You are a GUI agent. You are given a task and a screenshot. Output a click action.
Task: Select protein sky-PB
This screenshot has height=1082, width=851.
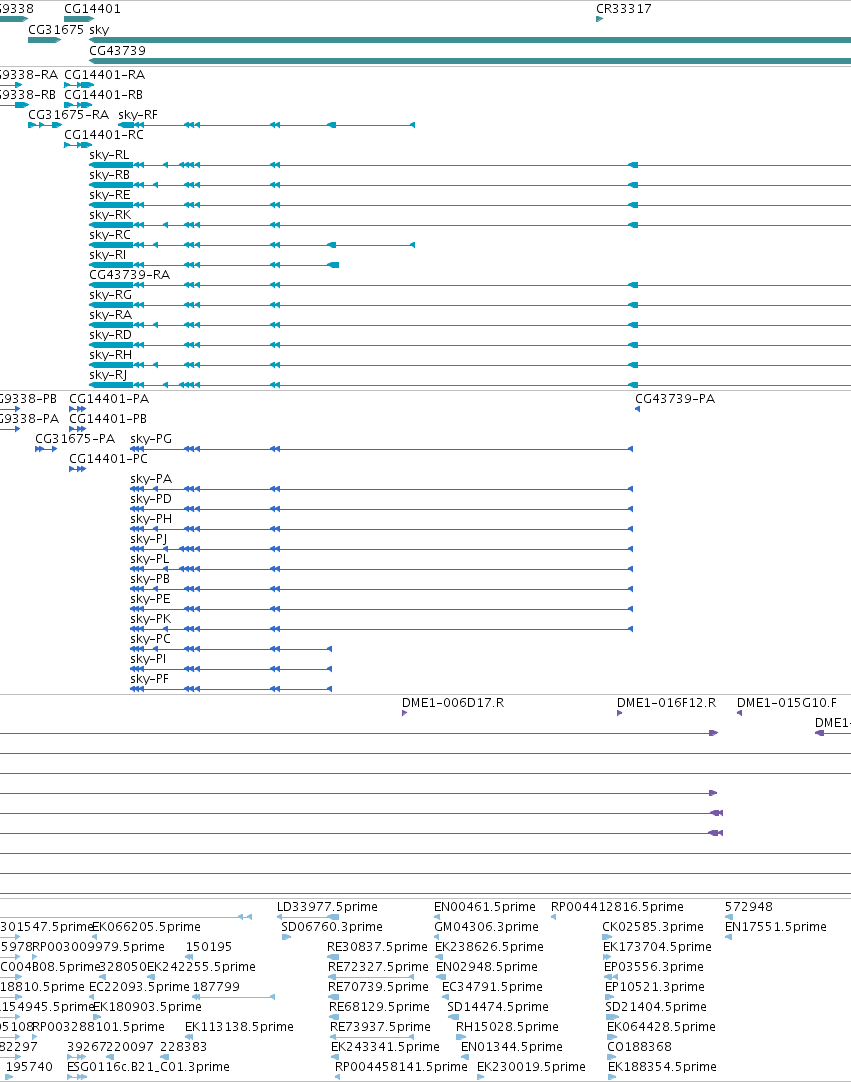point(382,589)
